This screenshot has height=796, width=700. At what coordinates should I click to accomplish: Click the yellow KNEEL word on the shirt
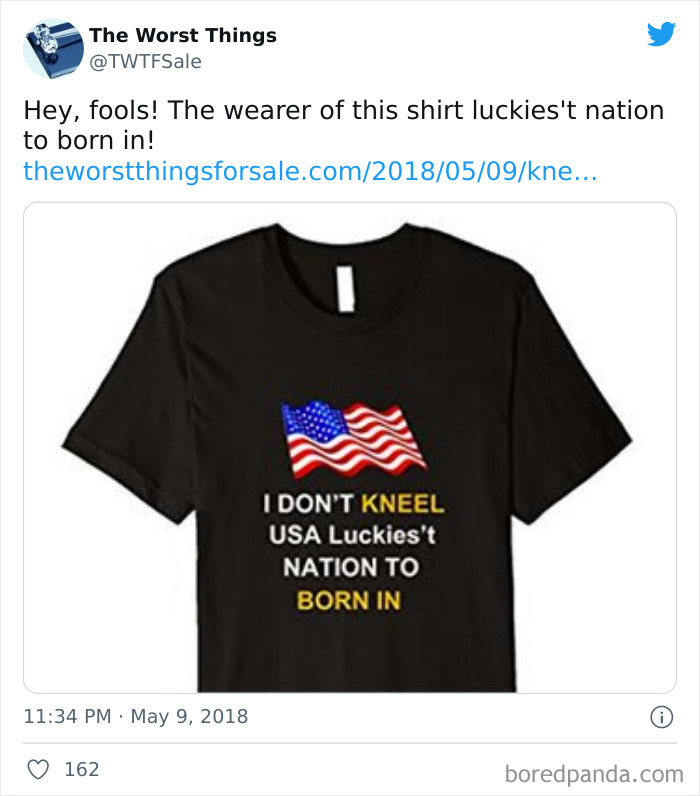403,504
